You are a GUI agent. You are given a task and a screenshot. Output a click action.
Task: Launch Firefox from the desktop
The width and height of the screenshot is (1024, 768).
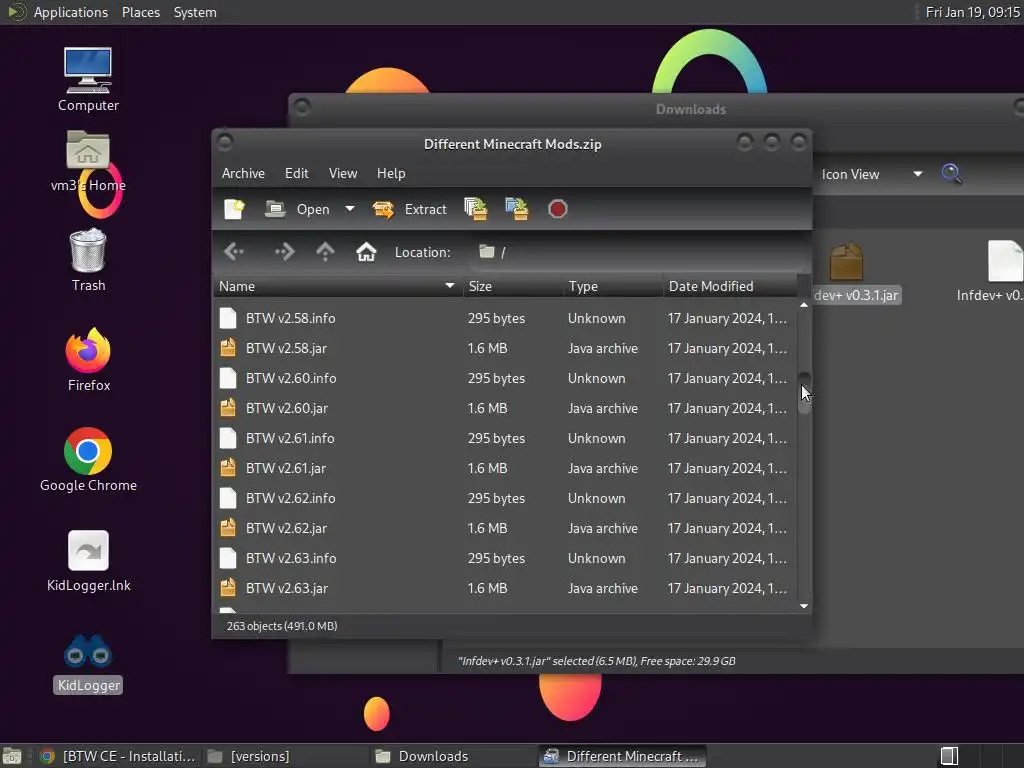pos(88,359)
